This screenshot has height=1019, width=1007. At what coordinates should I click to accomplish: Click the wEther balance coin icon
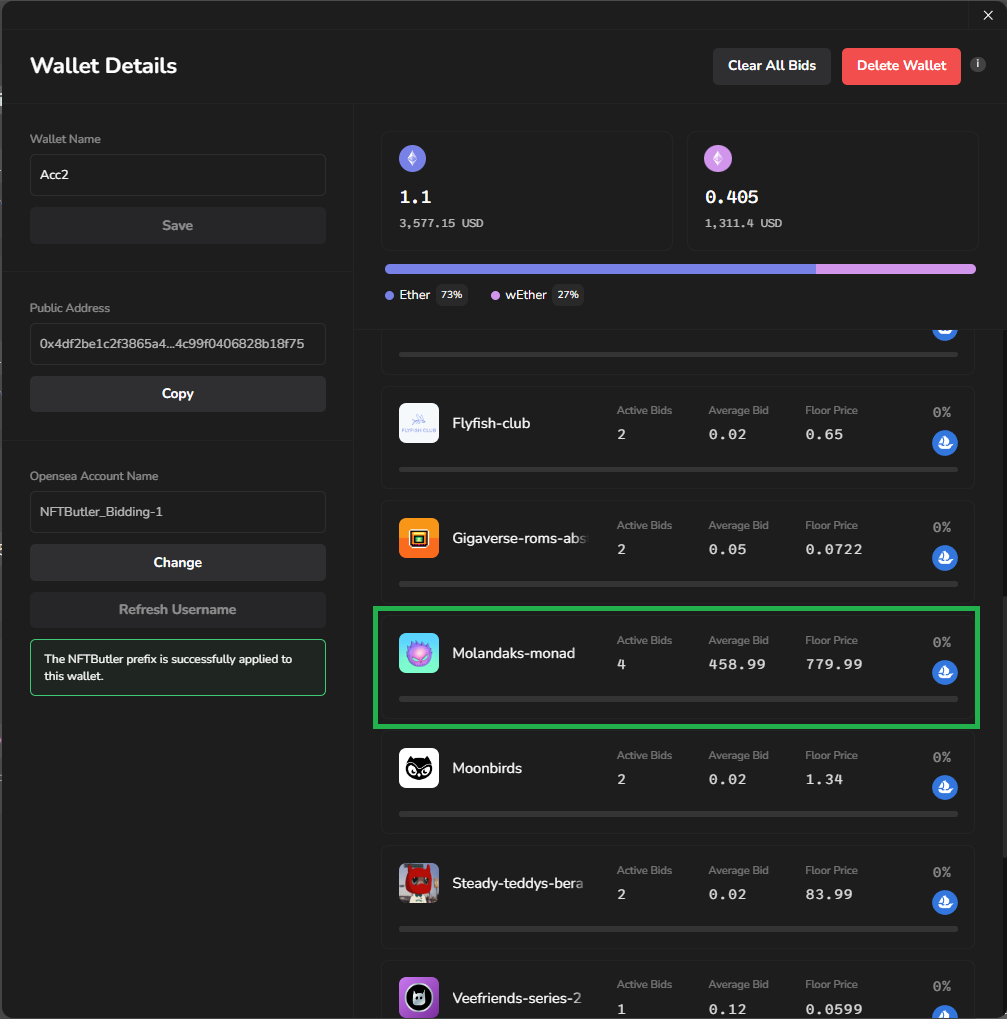pos(718,158)
